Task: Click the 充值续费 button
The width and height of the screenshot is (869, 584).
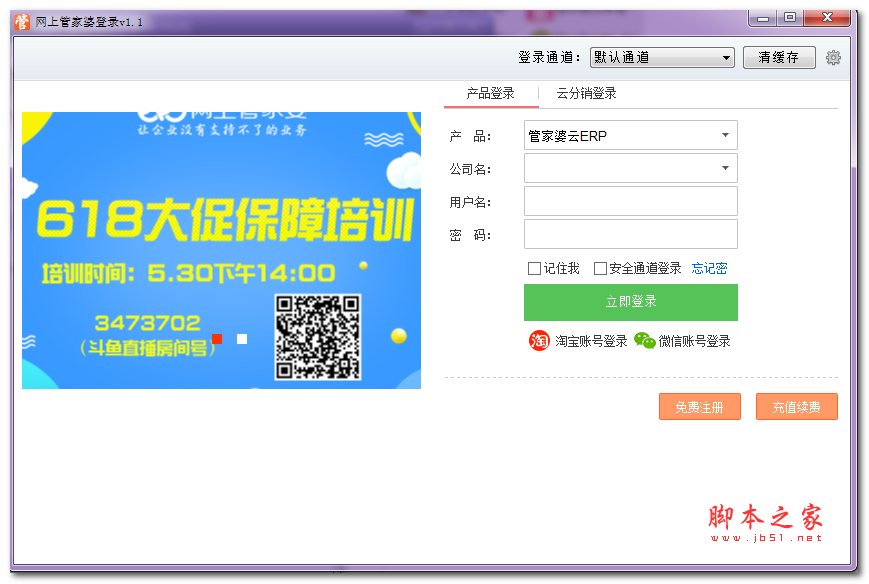Action: click(x=796, y=407)
